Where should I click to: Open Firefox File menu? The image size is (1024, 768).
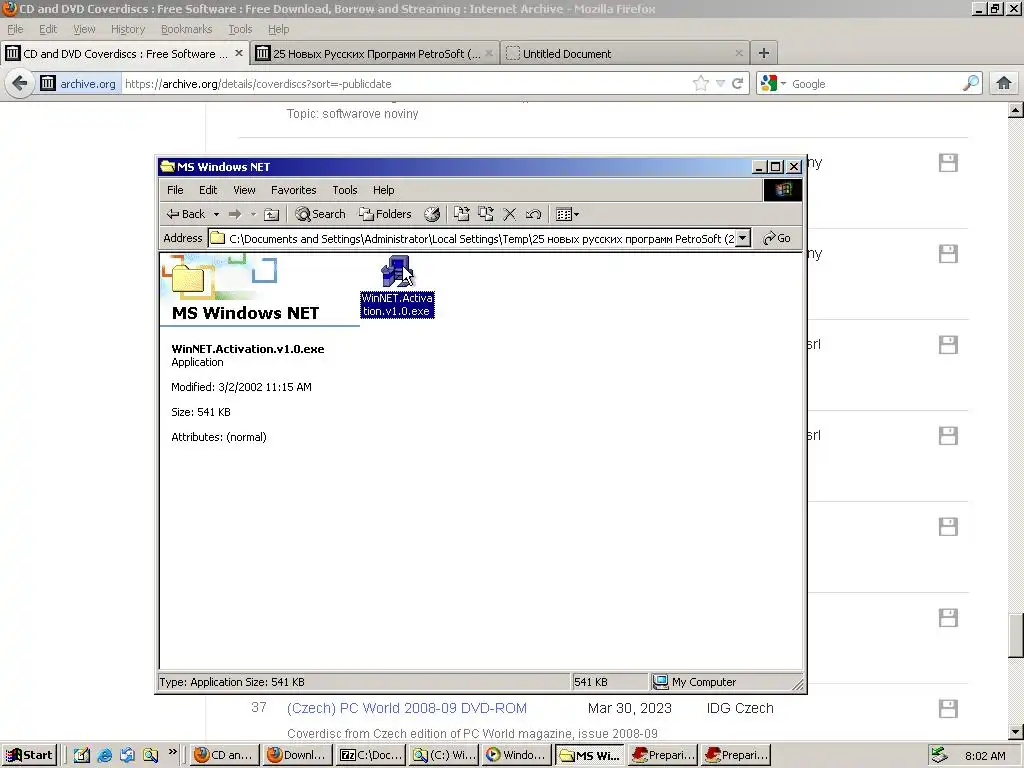pyautogui.click(x=15, y=29)
